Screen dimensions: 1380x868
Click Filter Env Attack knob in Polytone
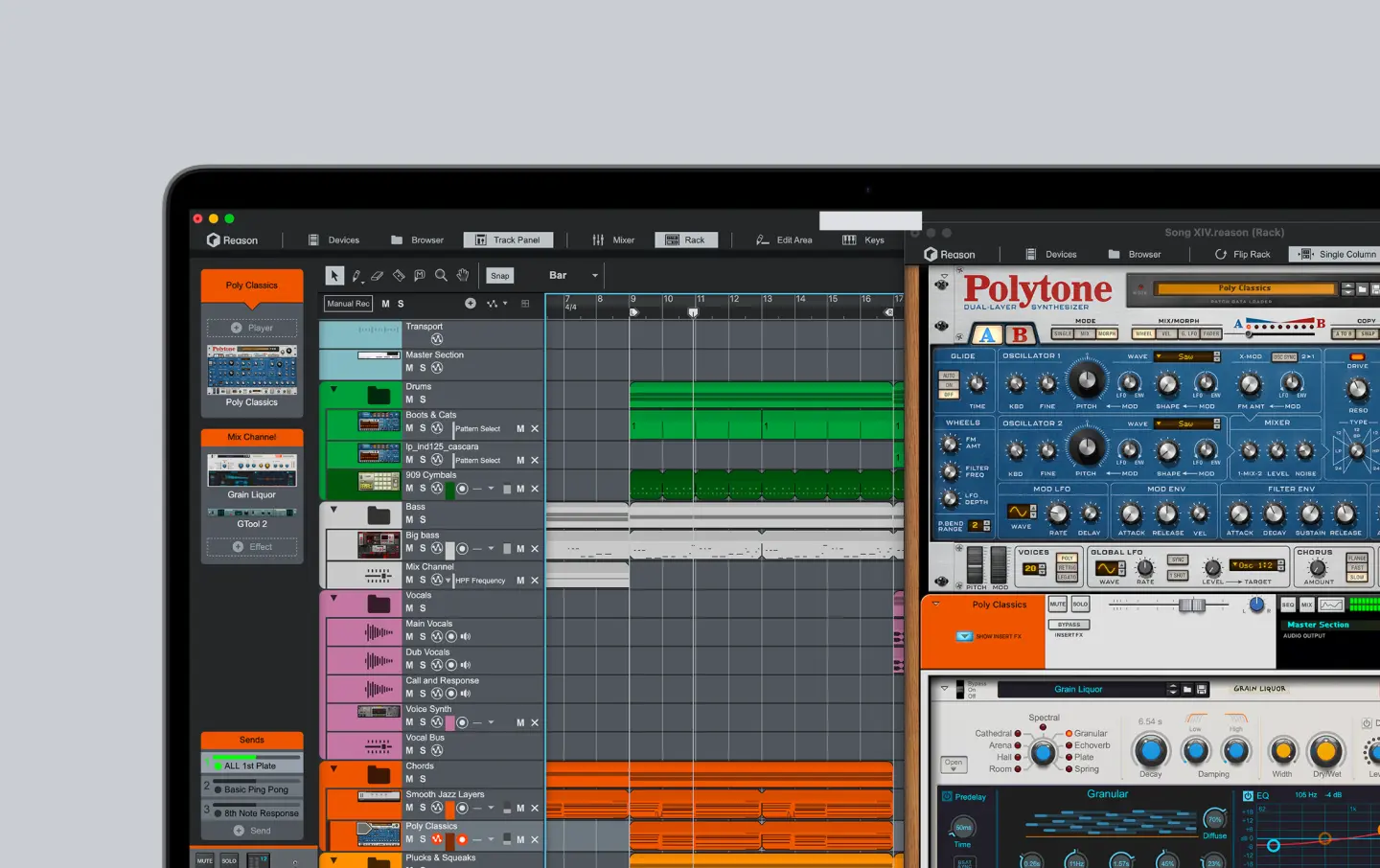click(1239, 514)
